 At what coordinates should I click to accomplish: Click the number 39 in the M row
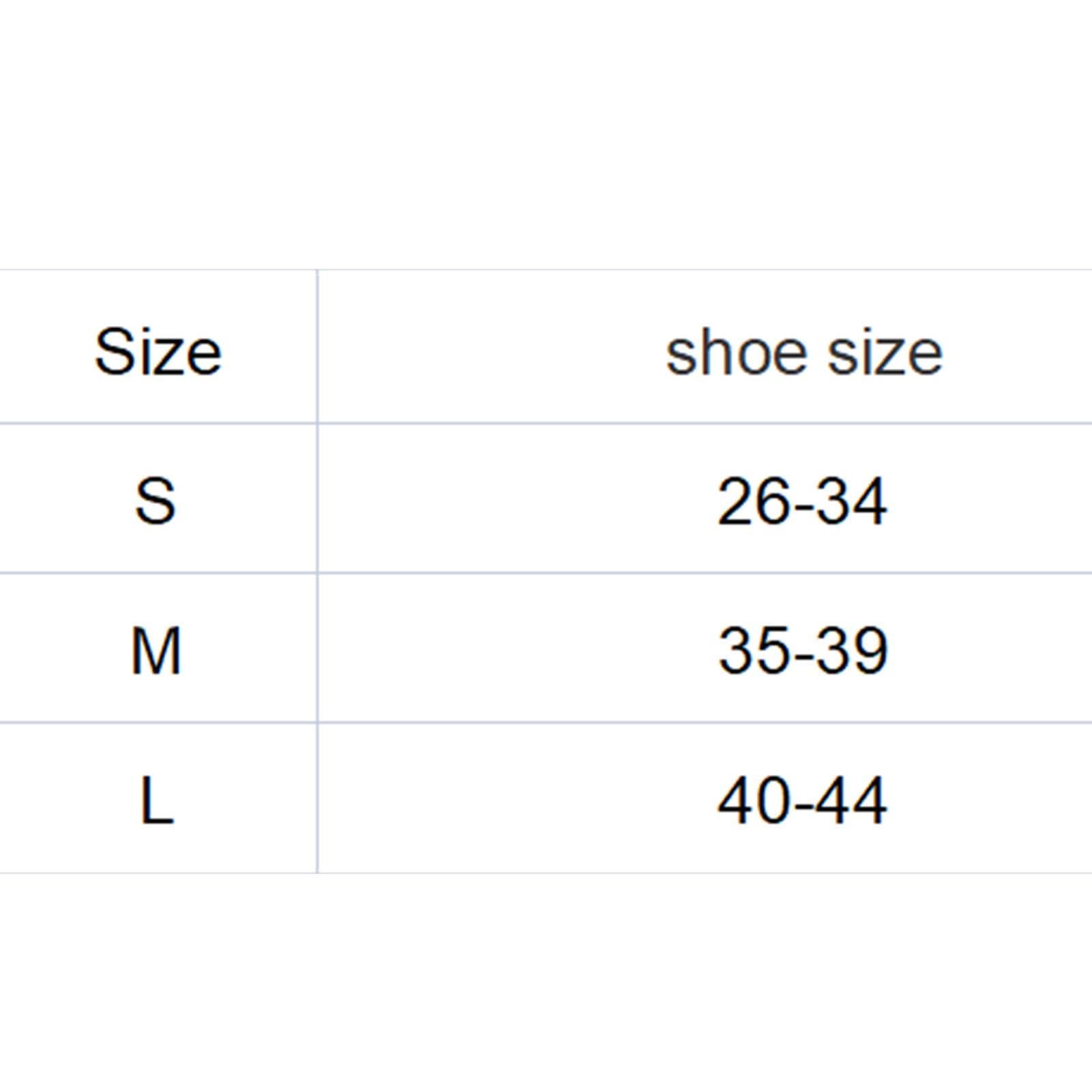[x=854, y=651]
